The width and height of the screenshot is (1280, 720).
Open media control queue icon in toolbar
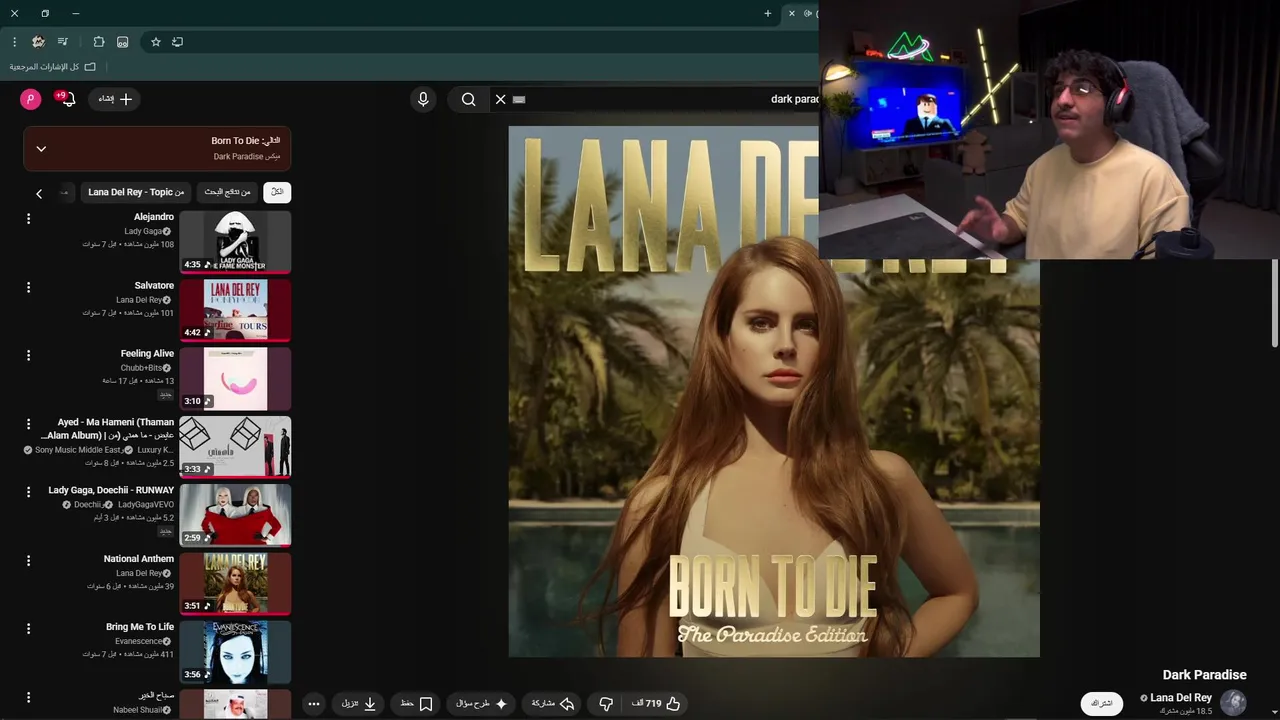[63, 42]
